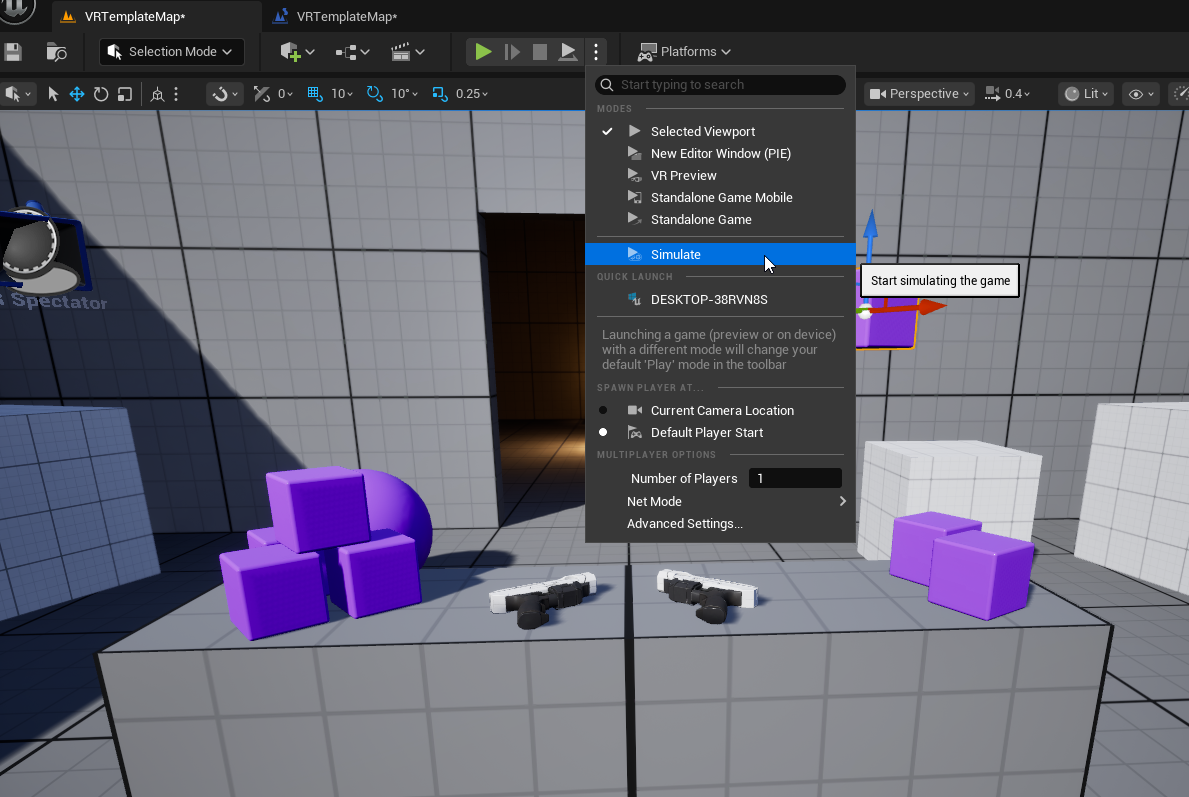Select the Scale tool
This screenshot has height=797, width=1189.
point(124,94)
